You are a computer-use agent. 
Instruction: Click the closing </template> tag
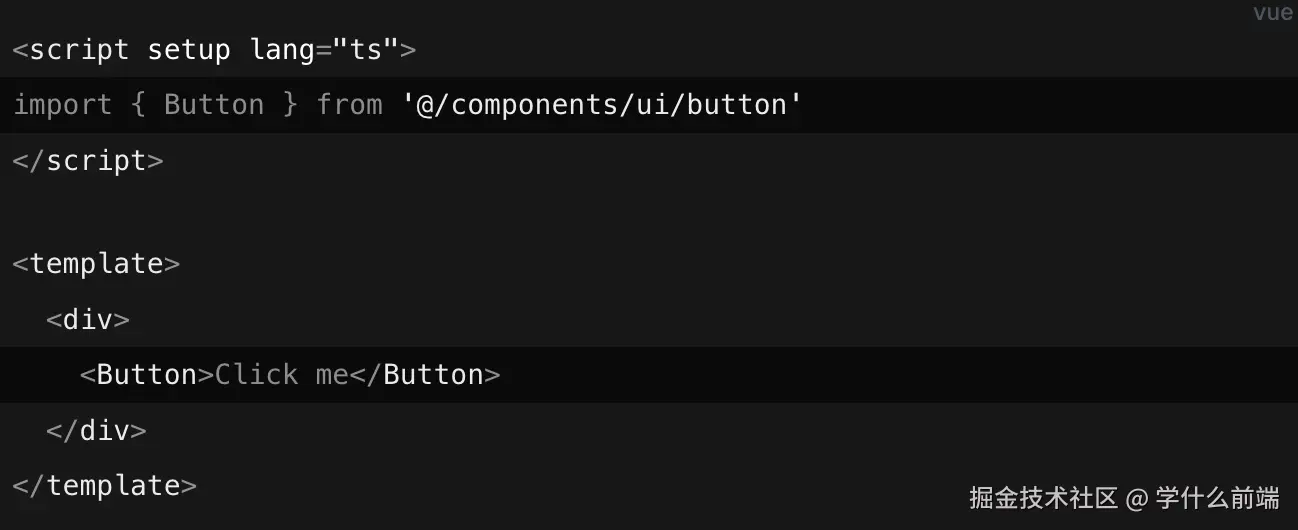[x=105, y=486]
